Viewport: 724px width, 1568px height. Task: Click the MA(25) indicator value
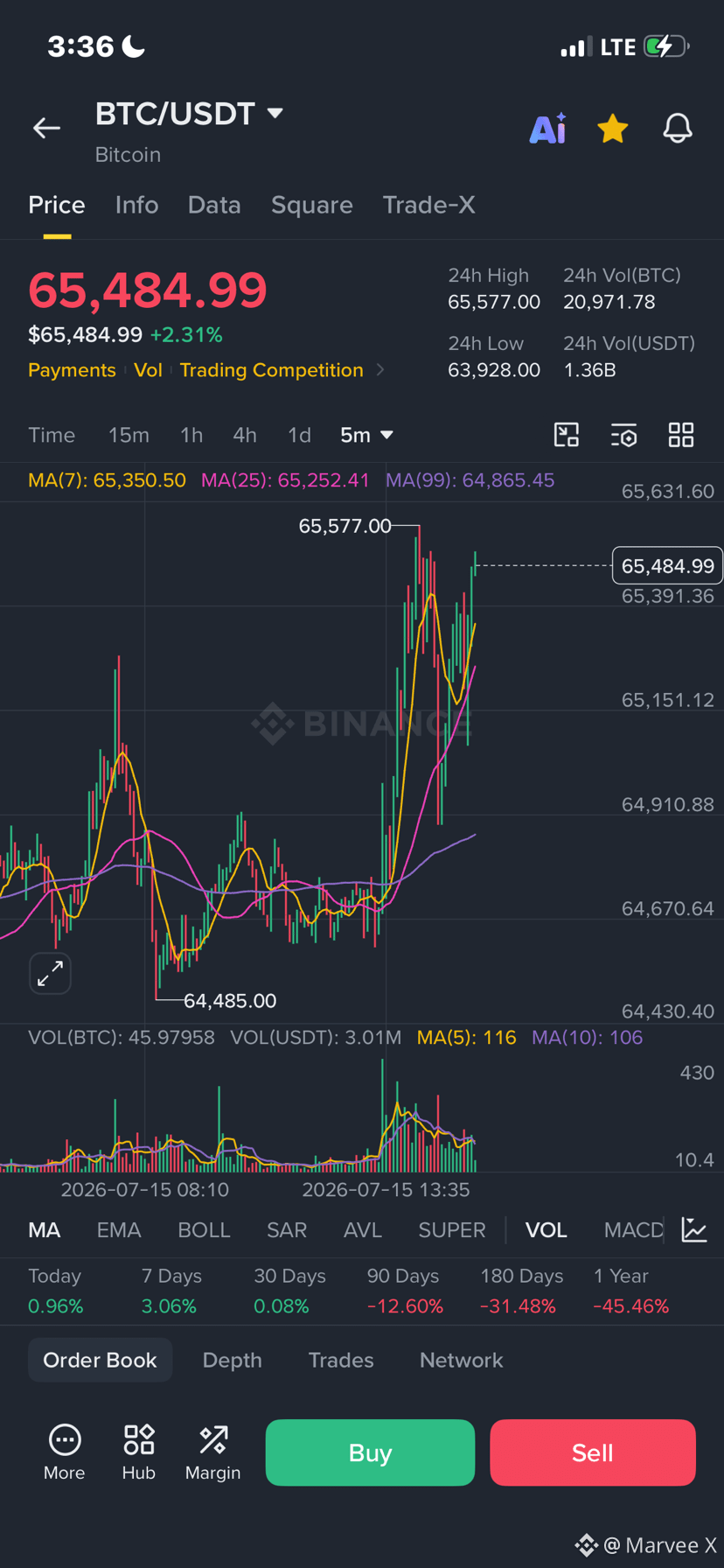click(285, 480)
